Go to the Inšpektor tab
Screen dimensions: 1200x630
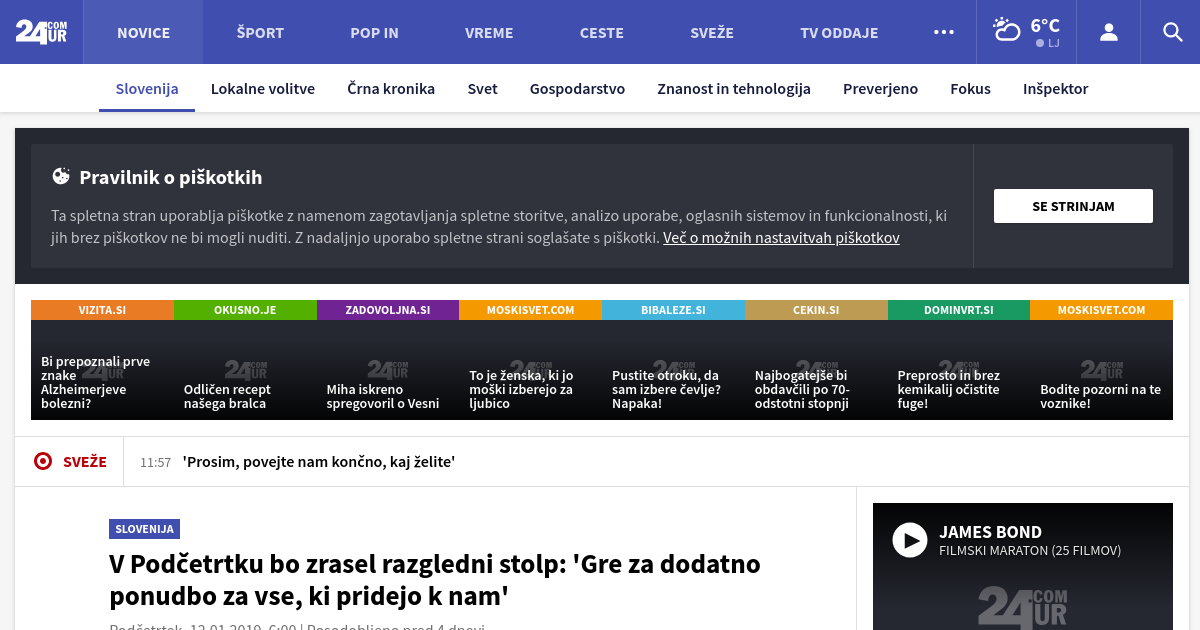click(1055, 89)
